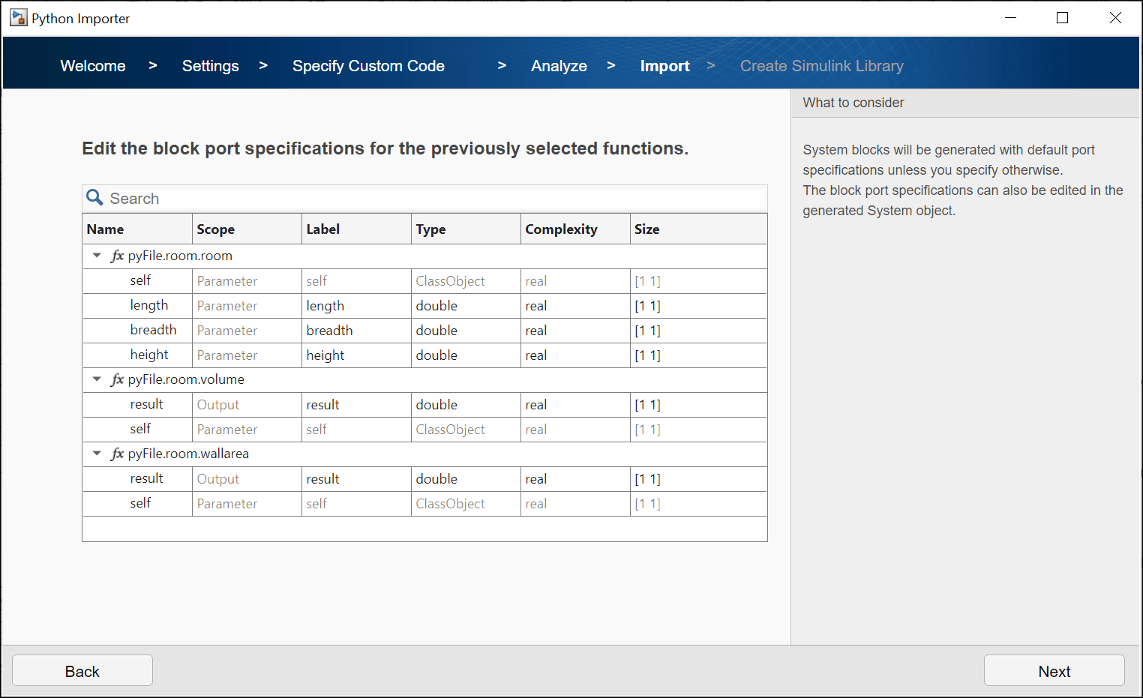
Task: Click the 'height' Name cell
Action: (137, 355)
